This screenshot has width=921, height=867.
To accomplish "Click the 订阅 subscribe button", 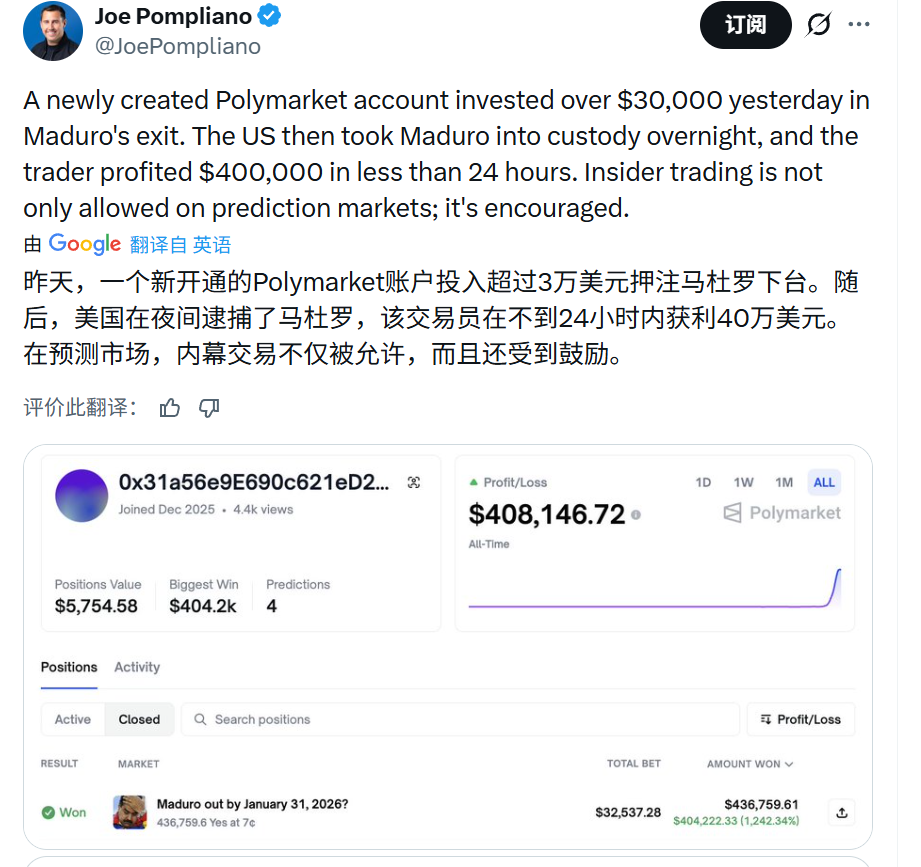I will (745, 25).
